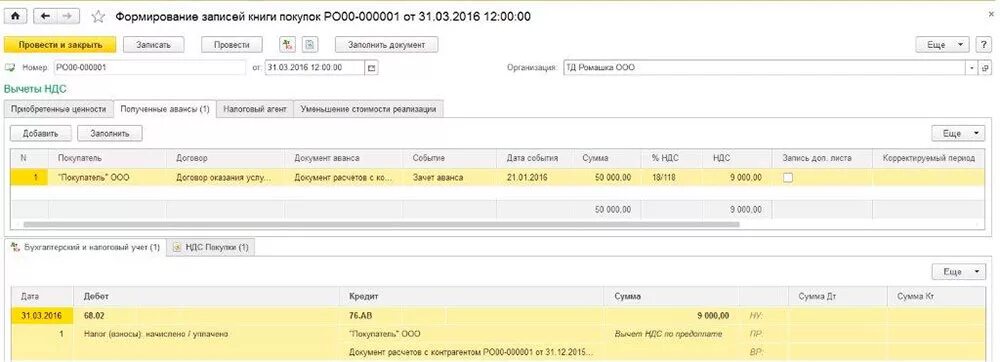Click the close X of the form
Screen dimensions: 1000x362
click(x=991, y=13)
